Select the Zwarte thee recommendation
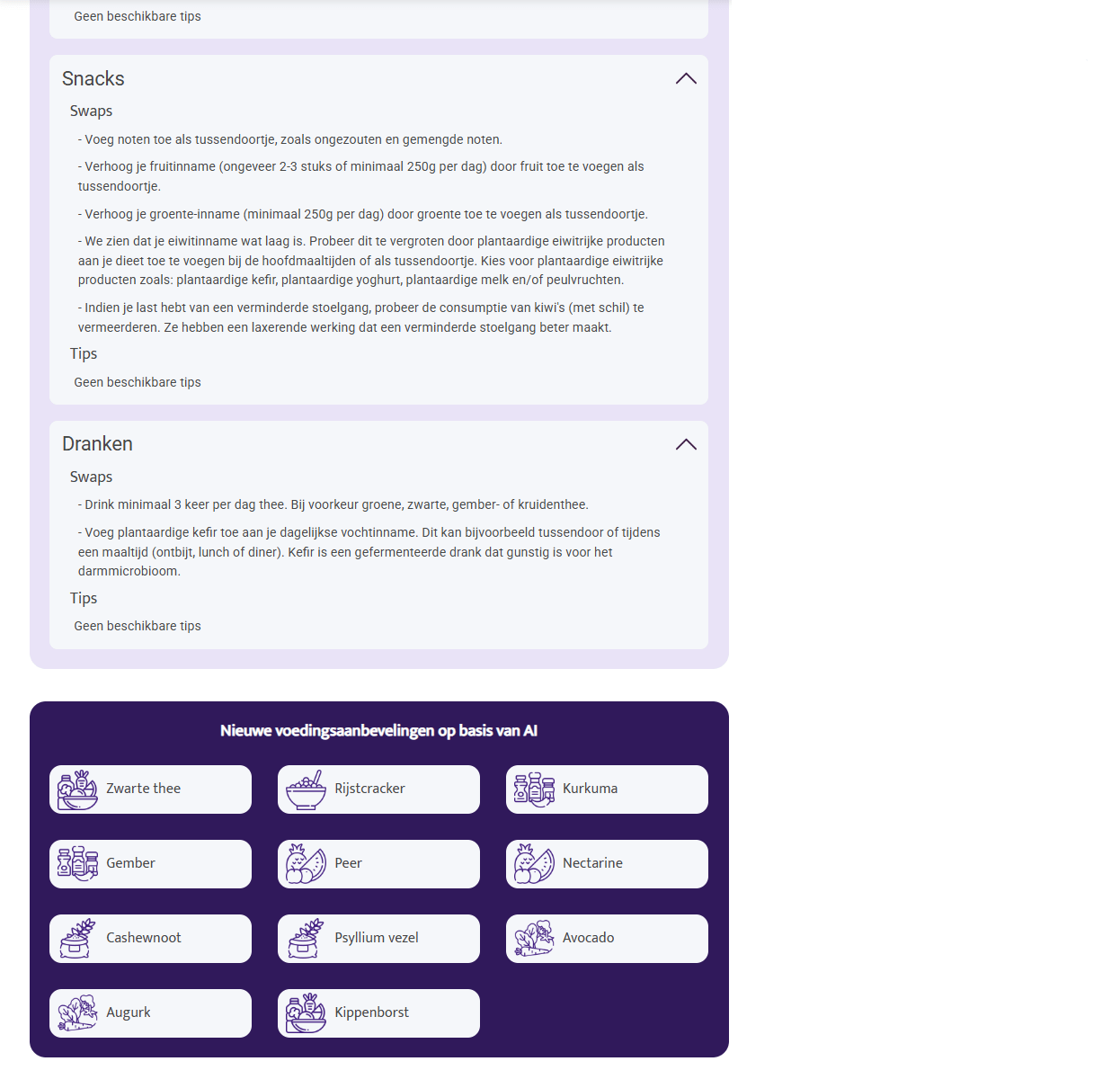Image resolution: width=1120 pixels, height=1088 pixels. pyautogui.click(x=150, y=789)
